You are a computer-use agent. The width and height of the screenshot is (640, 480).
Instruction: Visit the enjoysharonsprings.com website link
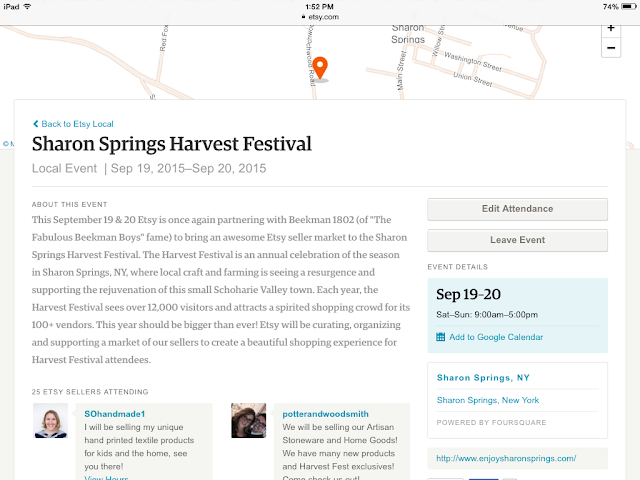click(506, 458)
